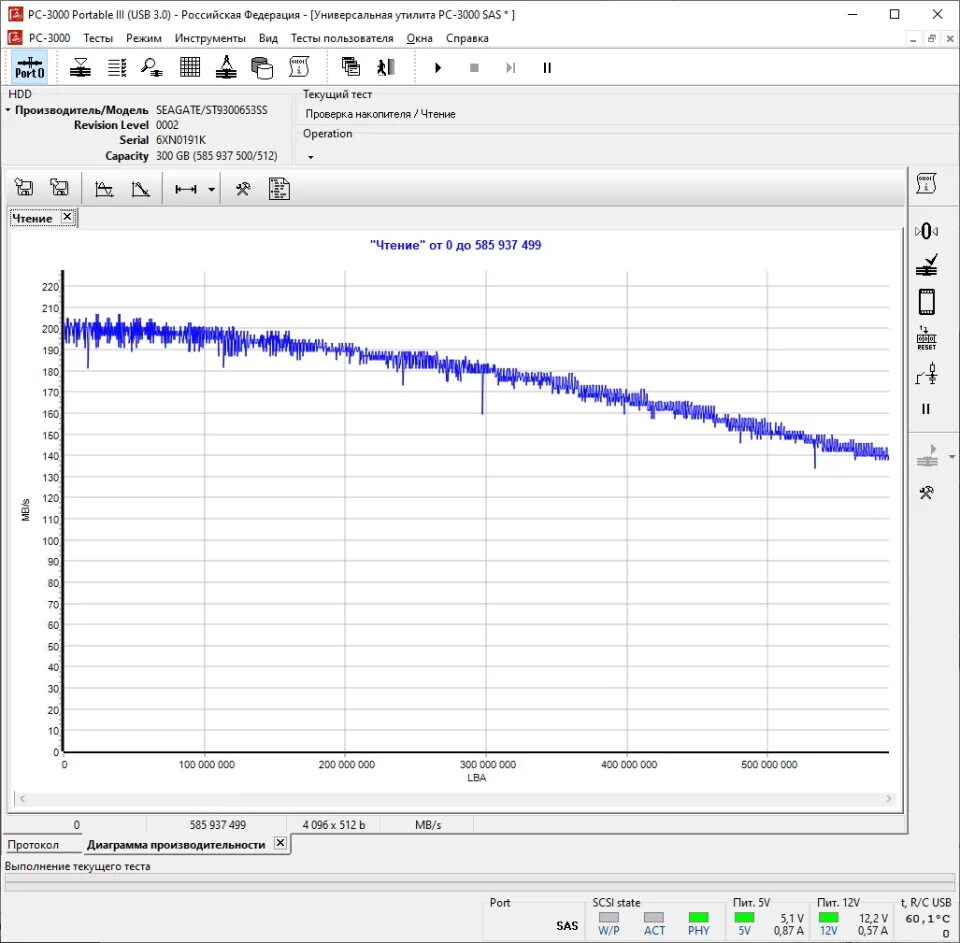Expand the small arrow beside the greyed sidebar icon

click(x=951, y=457)
